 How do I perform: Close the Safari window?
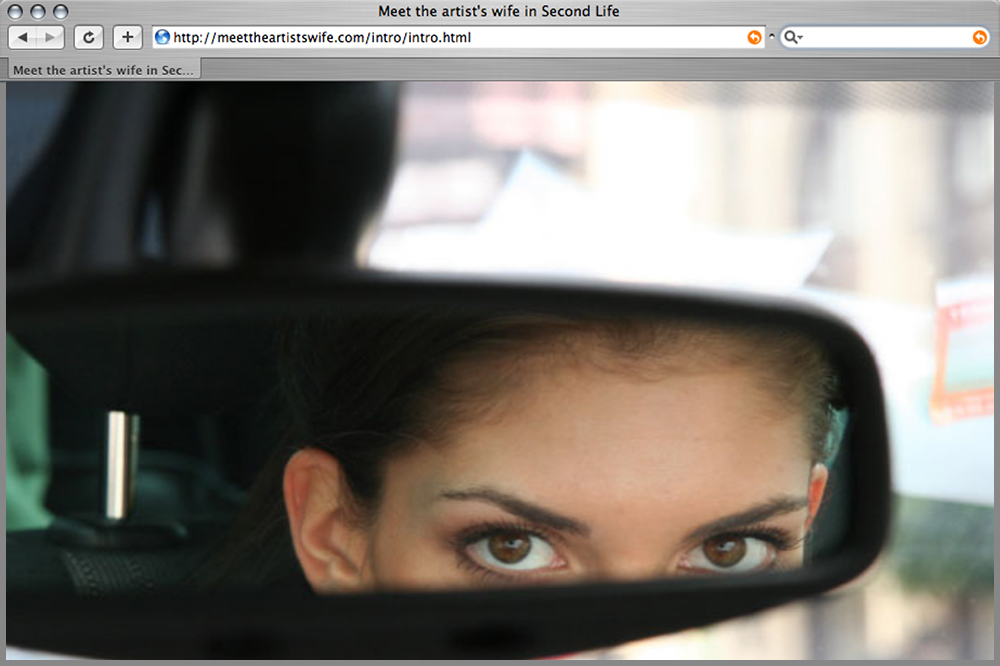(x=15, y=11)
